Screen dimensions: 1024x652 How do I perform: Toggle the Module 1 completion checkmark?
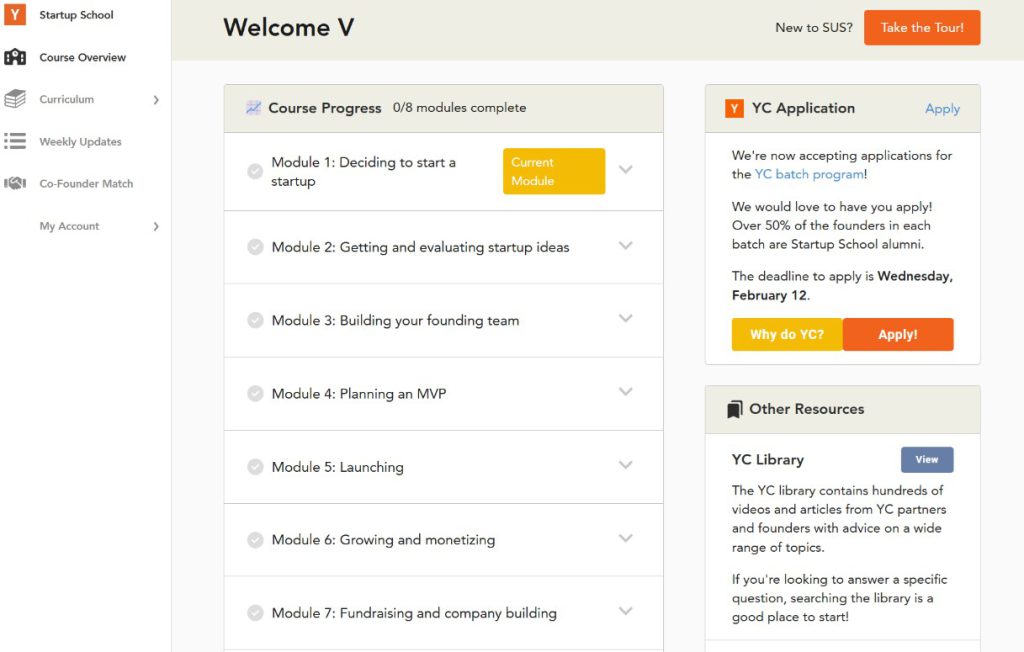(x=255, y=171)
